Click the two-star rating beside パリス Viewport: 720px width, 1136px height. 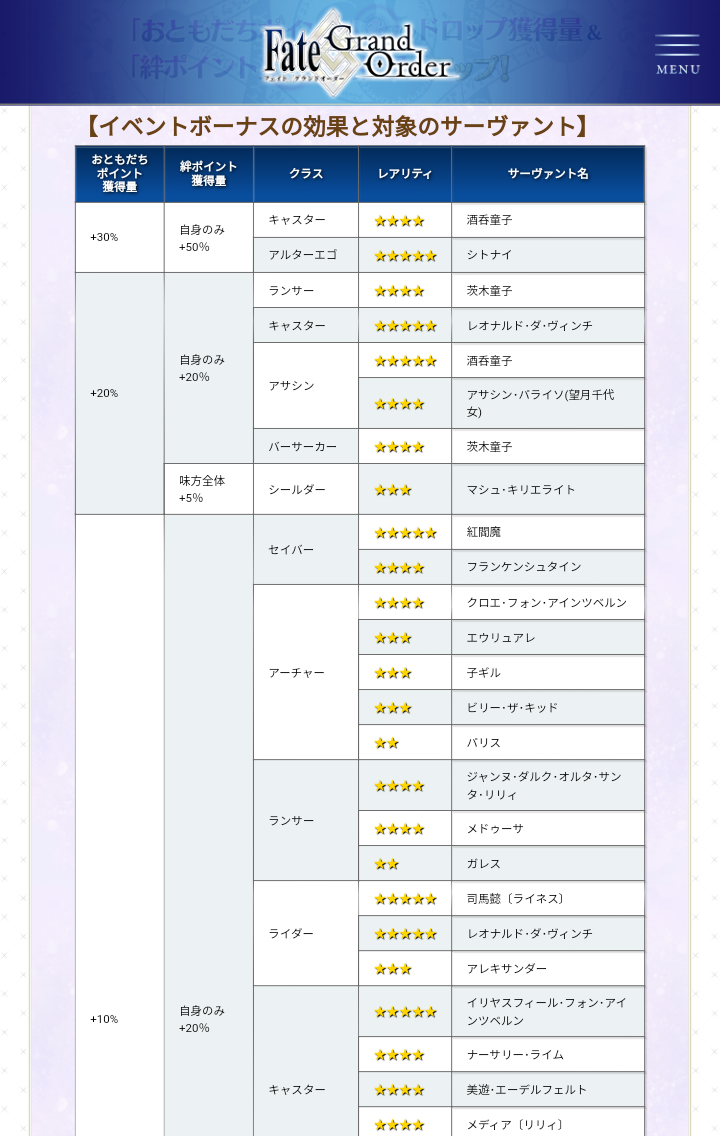[x=386, y=742]
